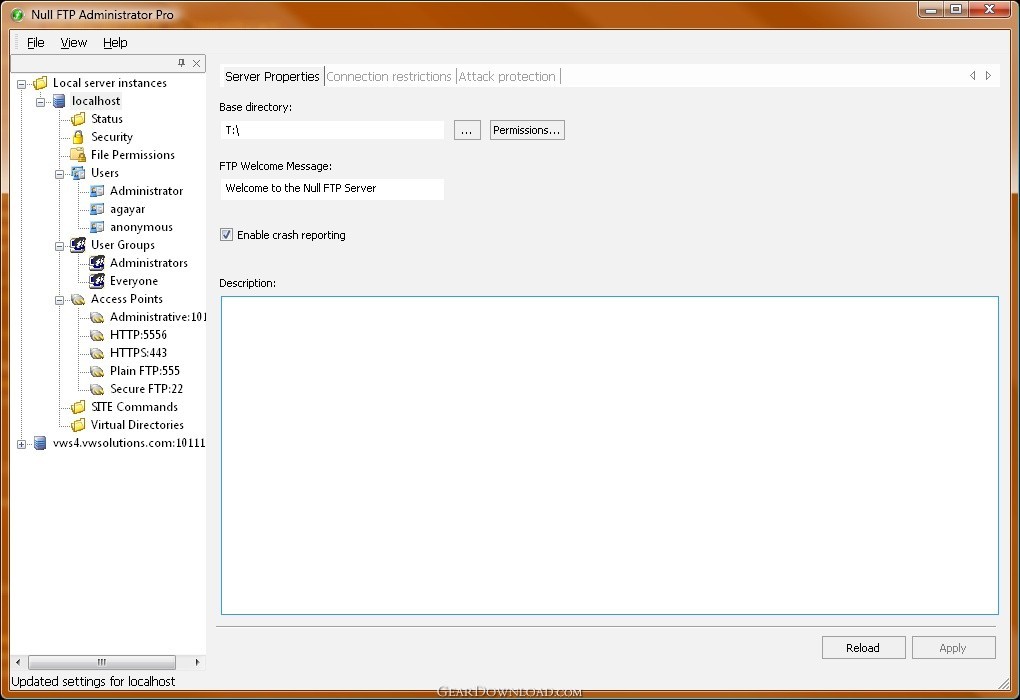Screen dimensions: 1020x700
Task: Click the Administrators group icon
Action: pyautogui.click(x=97, y=263)
